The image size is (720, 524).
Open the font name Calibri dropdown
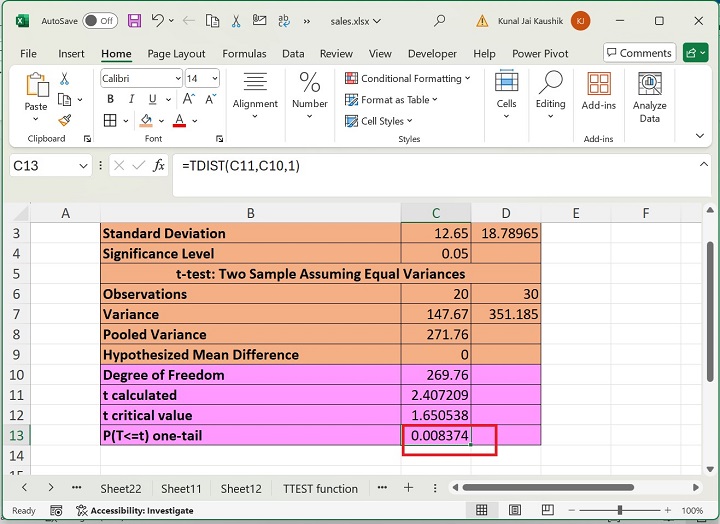[178, 78]
